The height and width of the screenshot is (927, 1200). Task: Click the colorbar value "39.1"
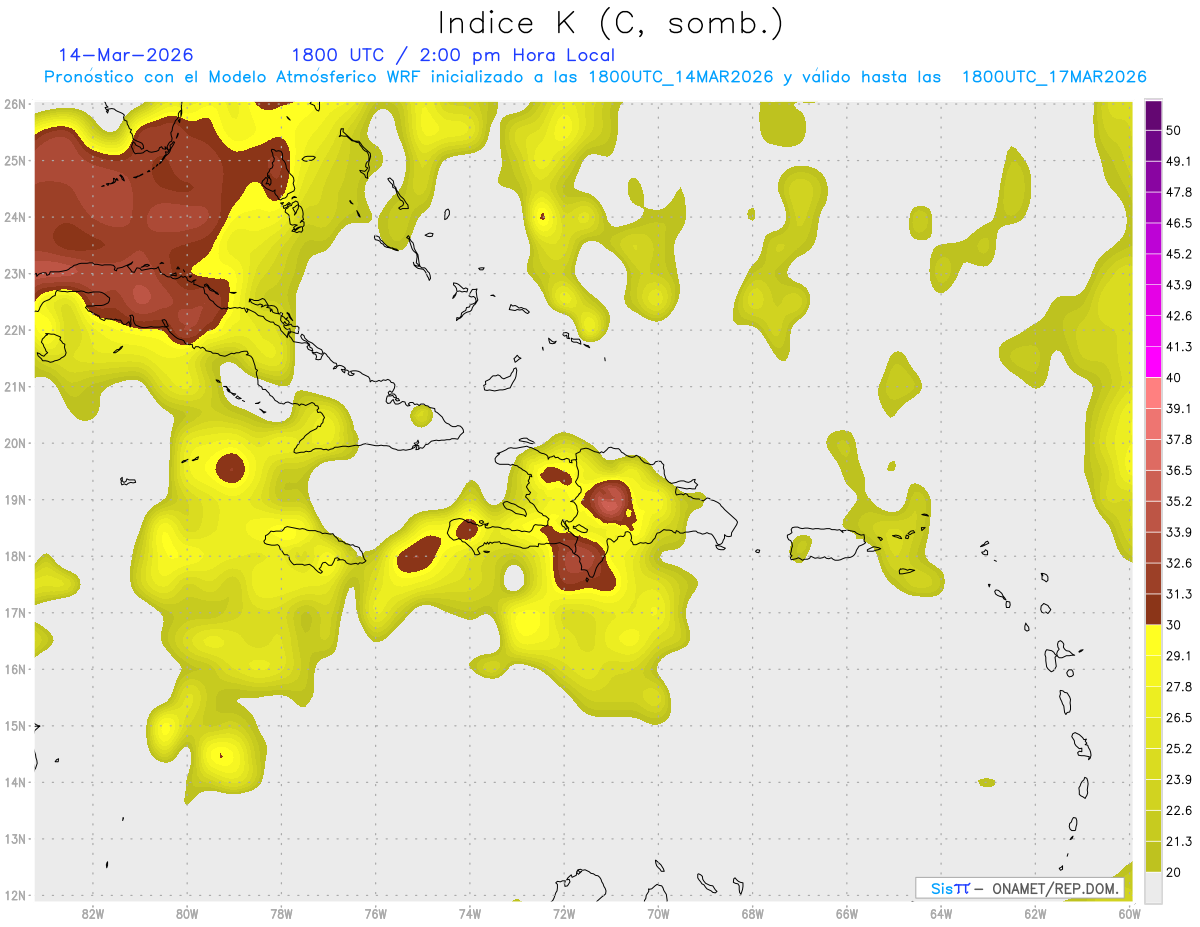[x=1178, y=408]
